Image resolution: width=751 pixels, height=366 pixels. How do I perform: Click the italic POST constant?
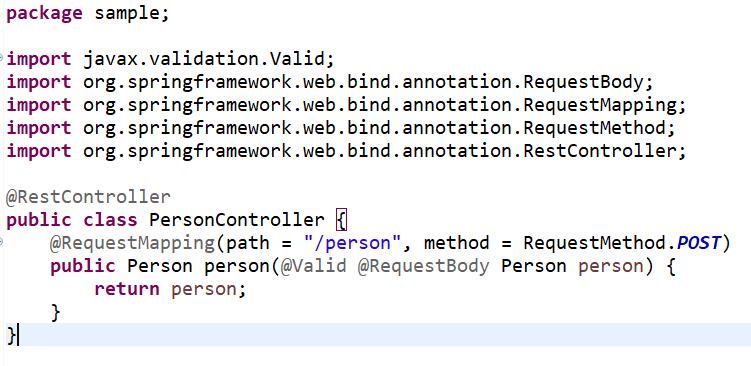click(698, 243)
